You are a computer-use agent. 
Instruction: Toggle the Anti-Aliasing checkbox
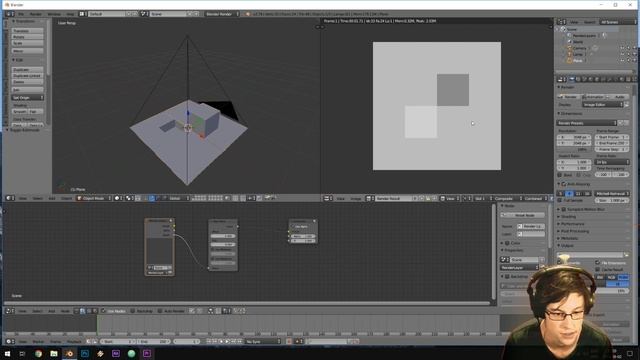(x=564, y=184)
